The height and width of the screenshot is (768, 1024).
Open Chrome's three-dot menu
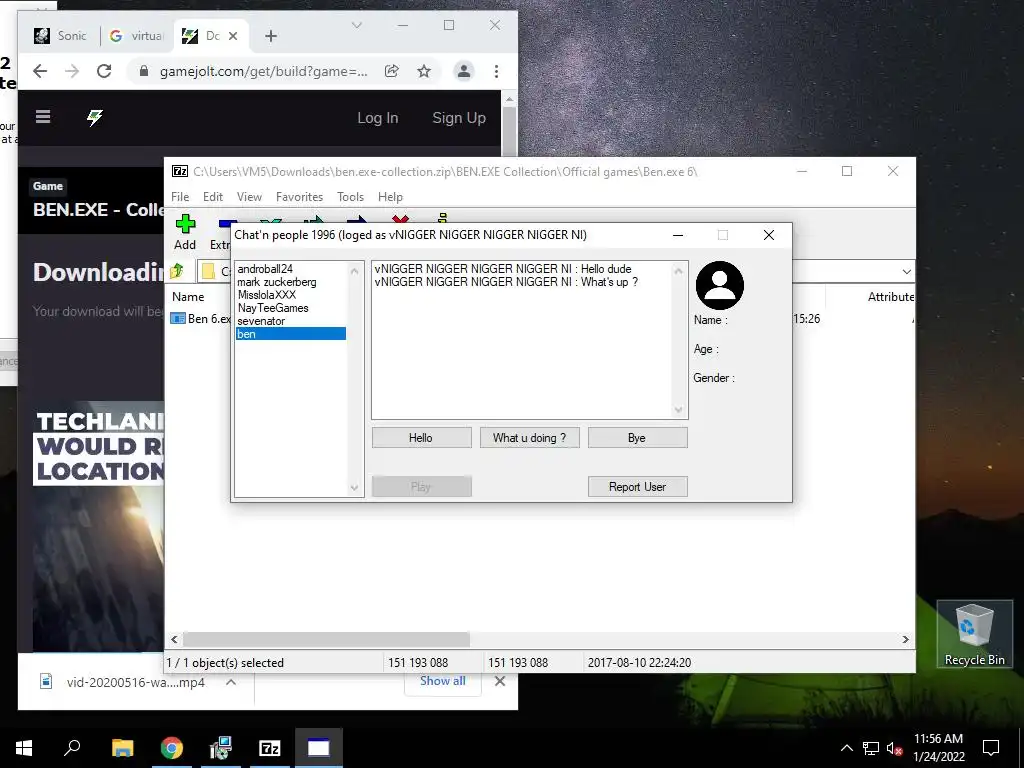(x=496, y=71)
